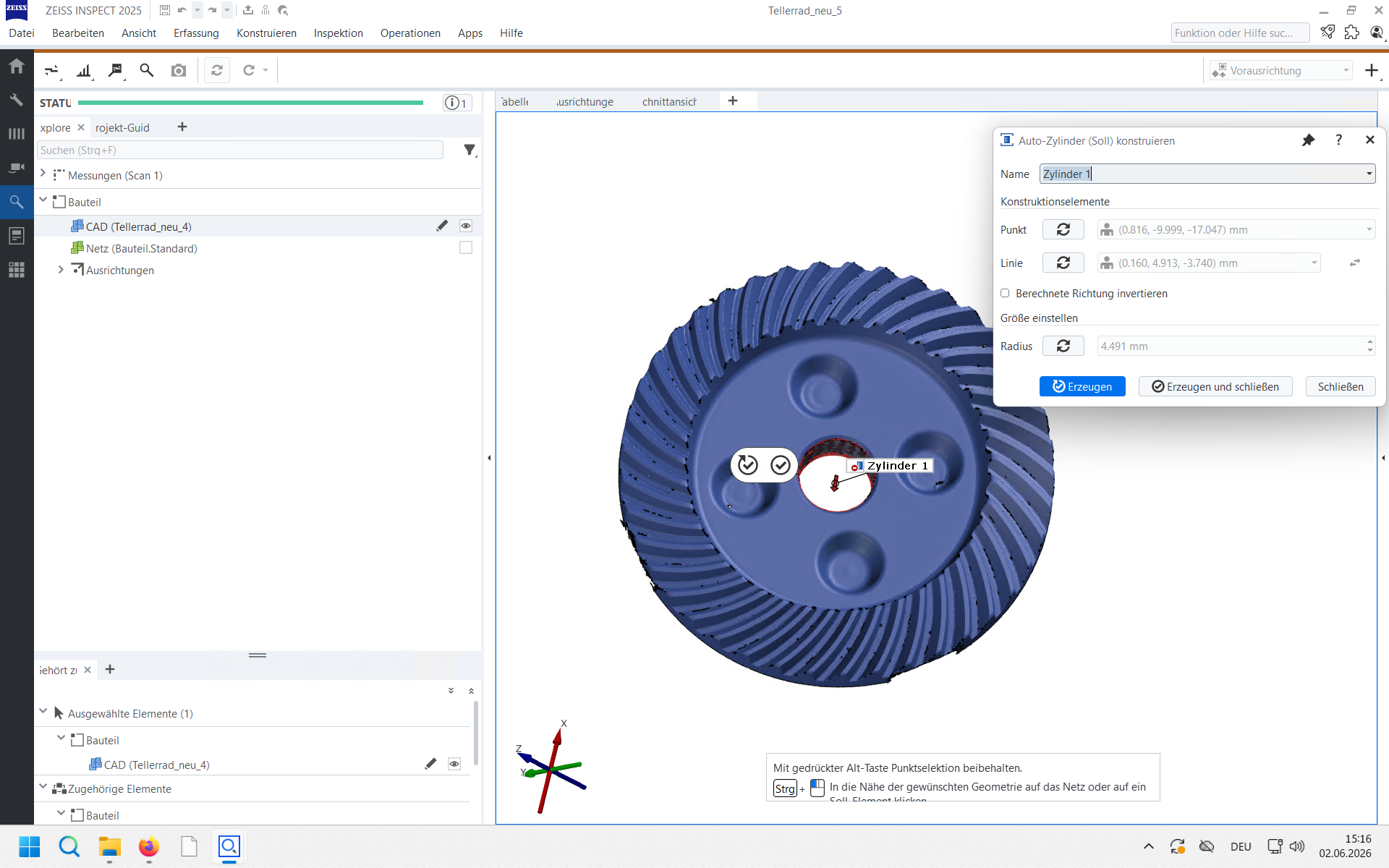Open the Inspektion menu

coord(338,33)
